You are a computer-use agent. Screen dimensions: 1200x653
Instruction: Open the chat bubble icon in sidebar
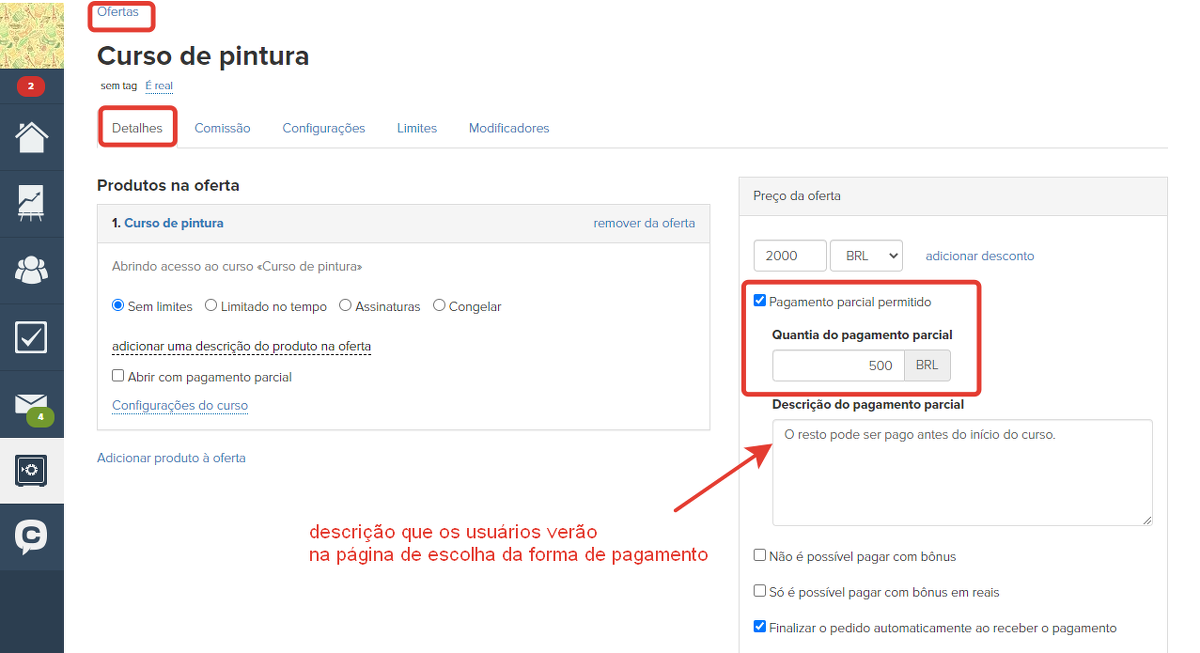pos(32,537)
